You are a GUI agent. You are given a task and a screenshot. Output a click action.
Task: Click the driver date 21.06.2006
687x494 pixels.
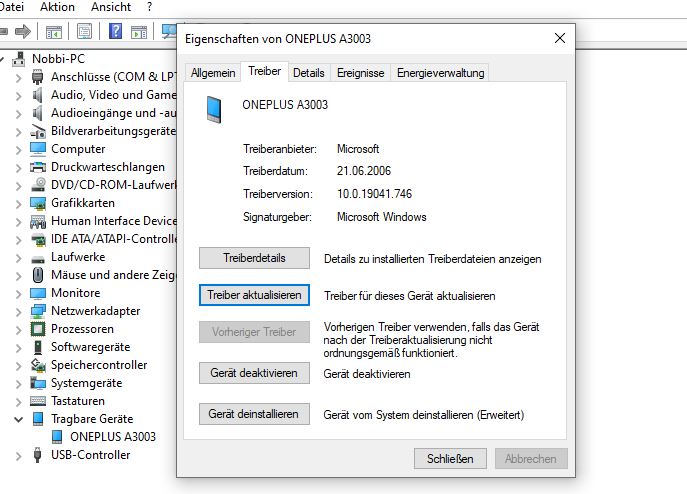[364, 171]
